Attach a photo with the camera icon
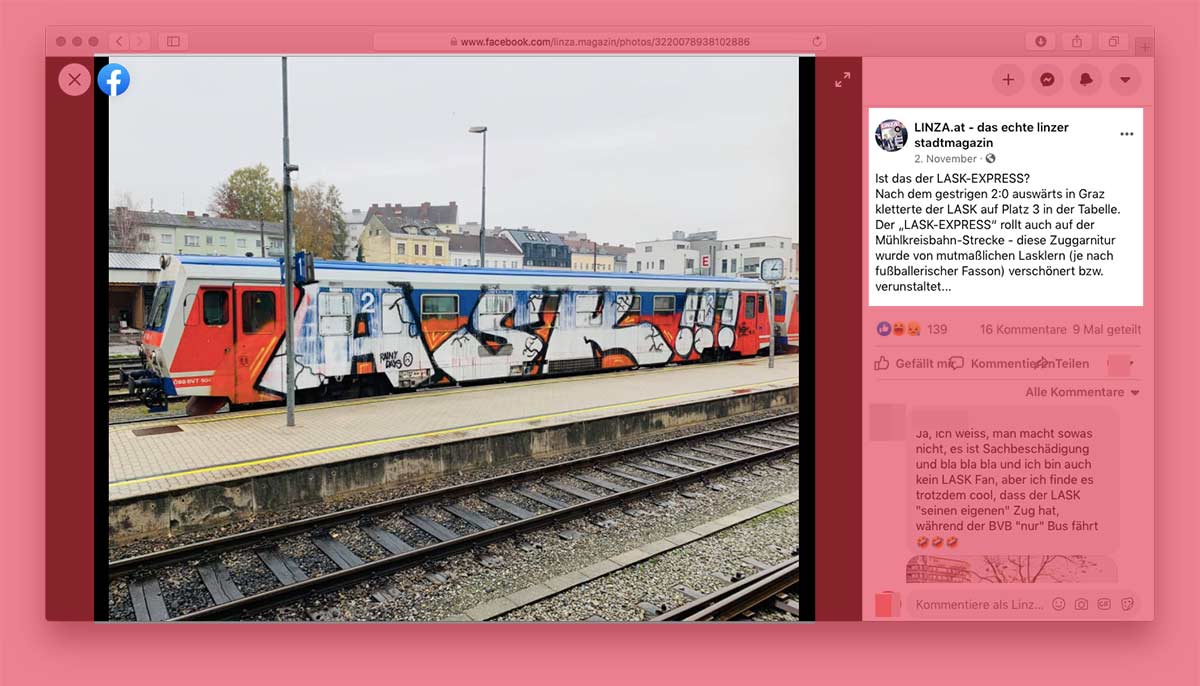Image resolution: width=1200 pixels, height=686 pixels. tap(1081, 604)
